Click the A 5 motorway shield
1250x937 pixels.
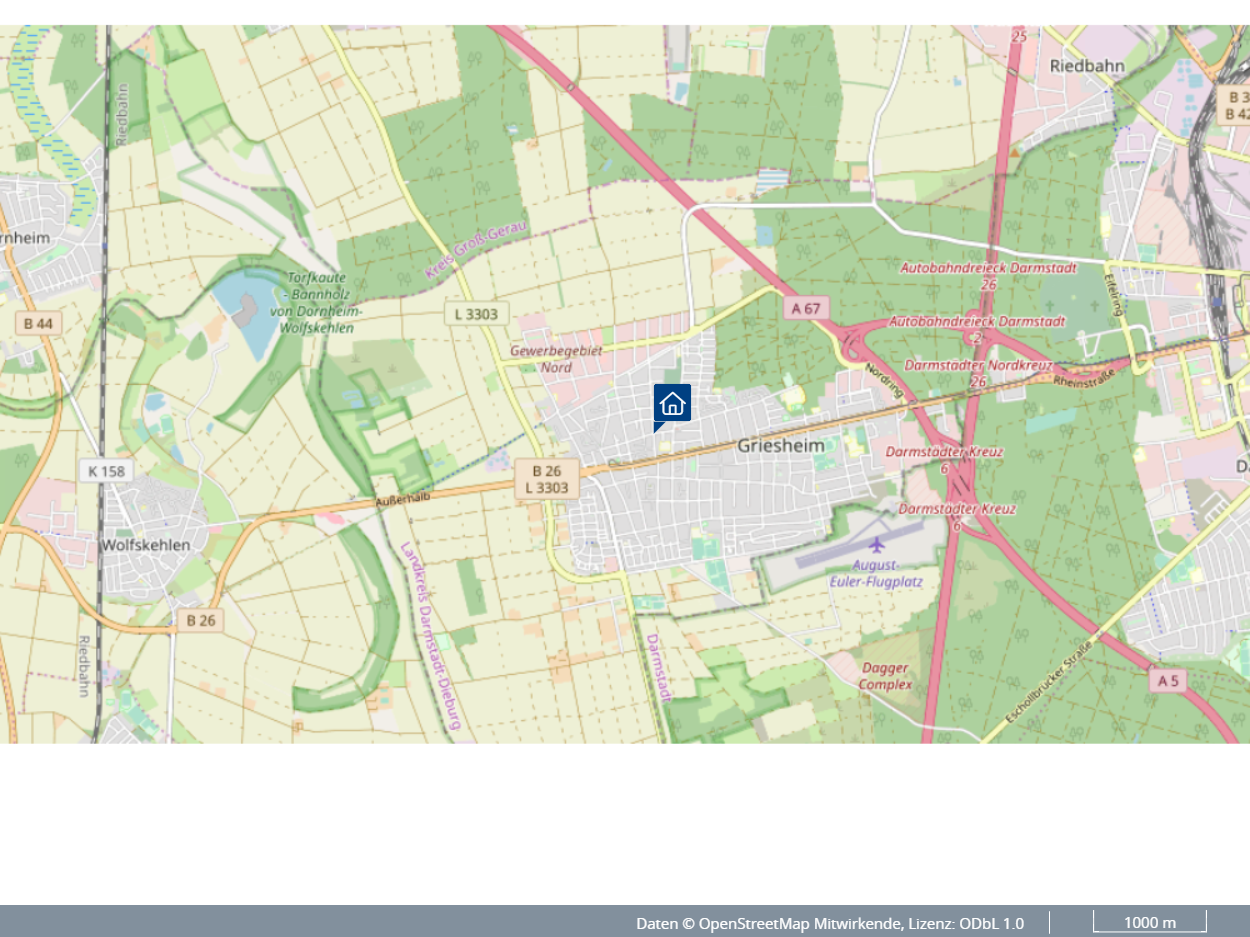pyautogui.click(x=1167, y=681)
